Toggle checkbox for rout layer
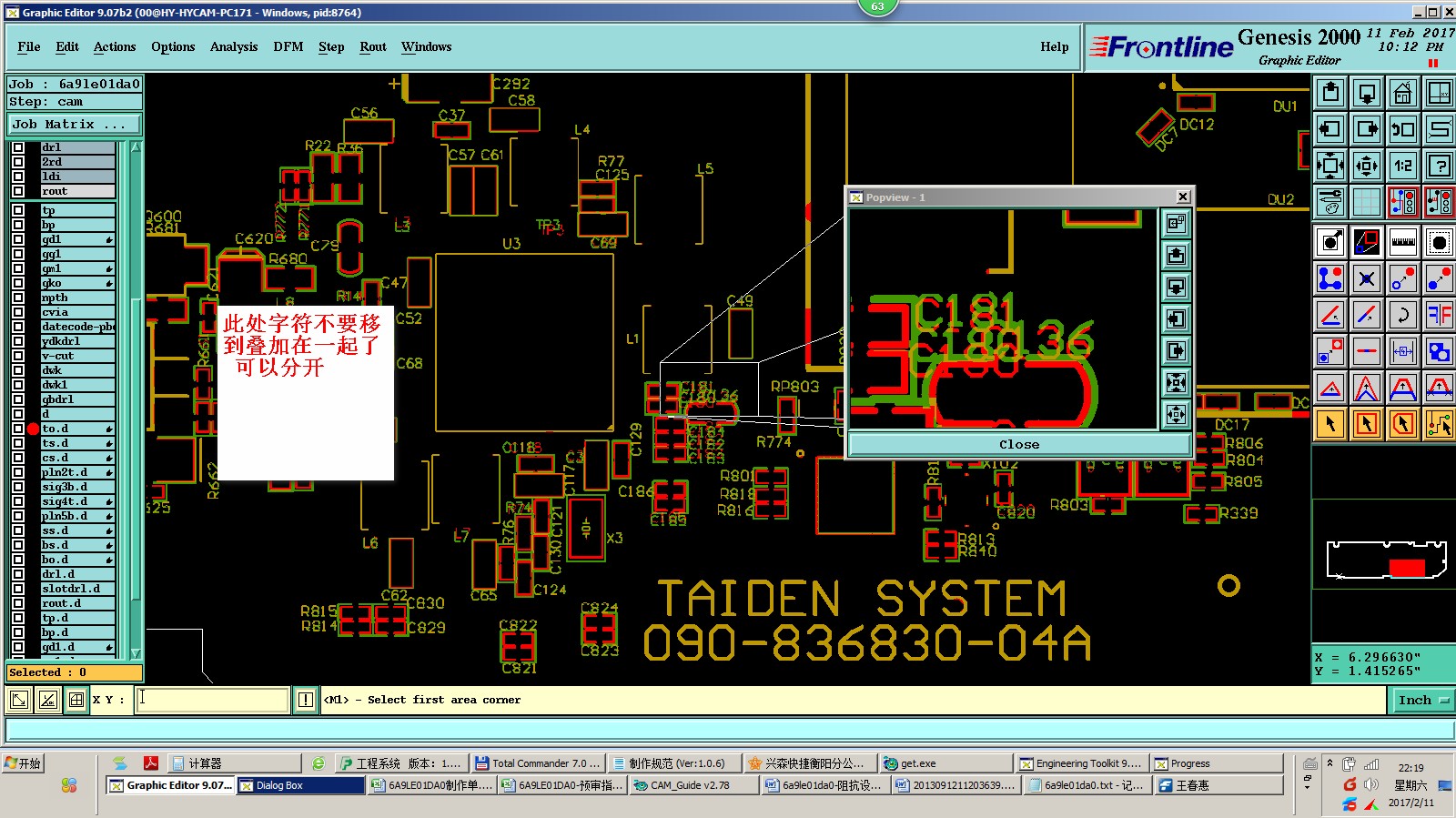Viewport: 1456px width, 818px height. (18, 191)
